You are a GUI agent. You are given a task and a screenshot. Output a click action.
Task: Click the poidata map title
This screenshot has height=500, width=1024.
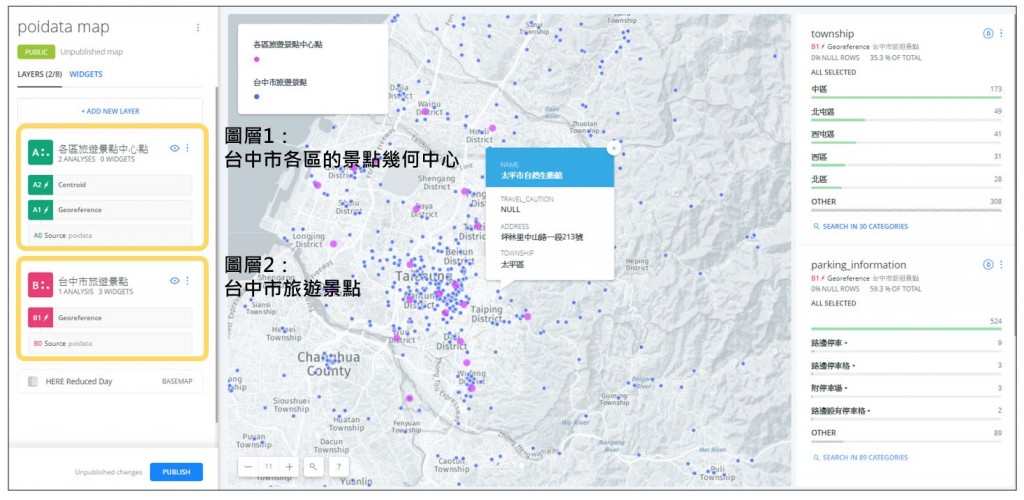point(63,27)
